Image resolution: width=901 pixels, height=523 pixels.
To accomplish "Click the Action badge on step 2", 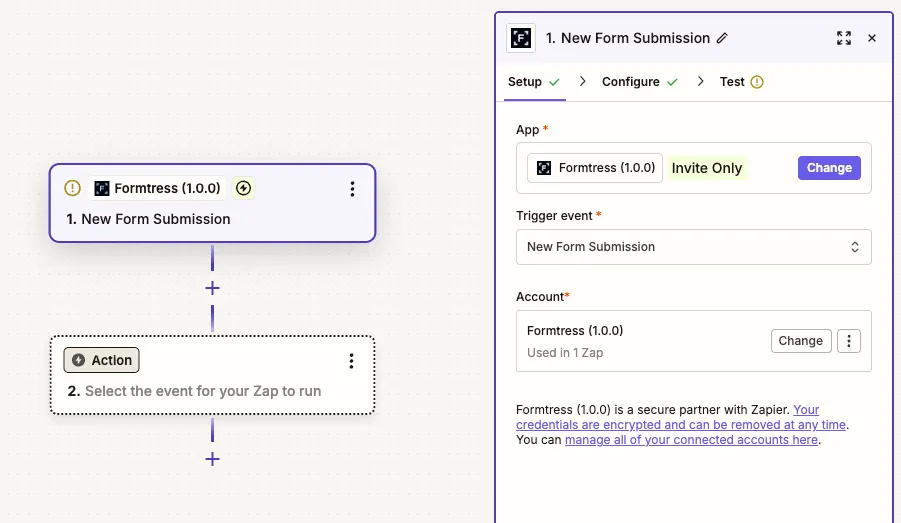I will tap(102, 360).
